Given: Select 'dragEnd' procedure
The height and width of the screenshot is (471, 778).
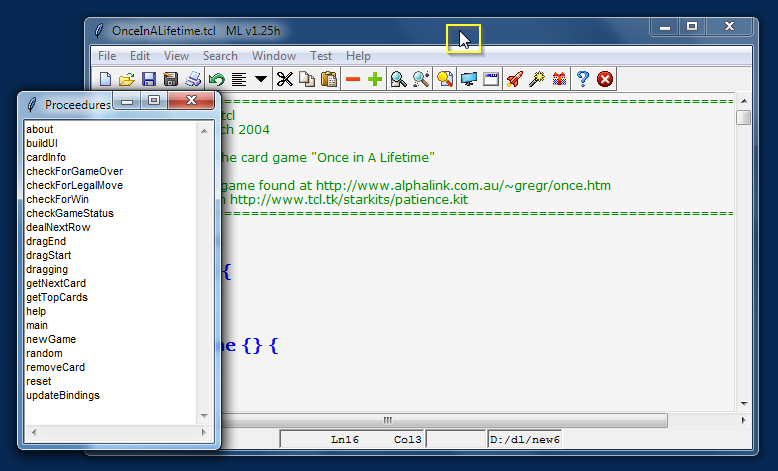Looking at the screenshot, I should click(x=46, y=241).
